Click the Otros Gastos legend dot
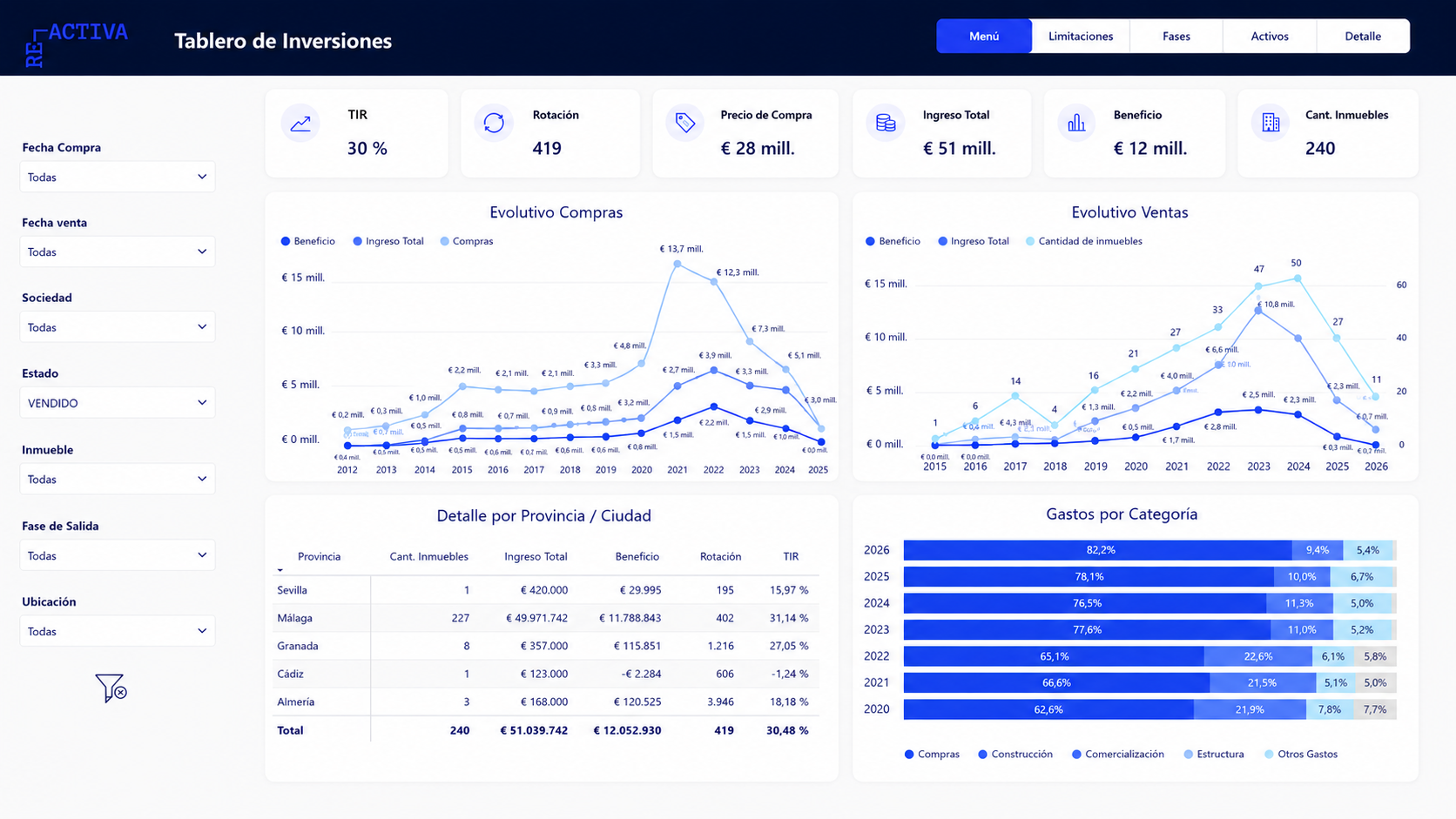The width and height of the screenshot is (1456, 819). click(x=1269, y=755)
